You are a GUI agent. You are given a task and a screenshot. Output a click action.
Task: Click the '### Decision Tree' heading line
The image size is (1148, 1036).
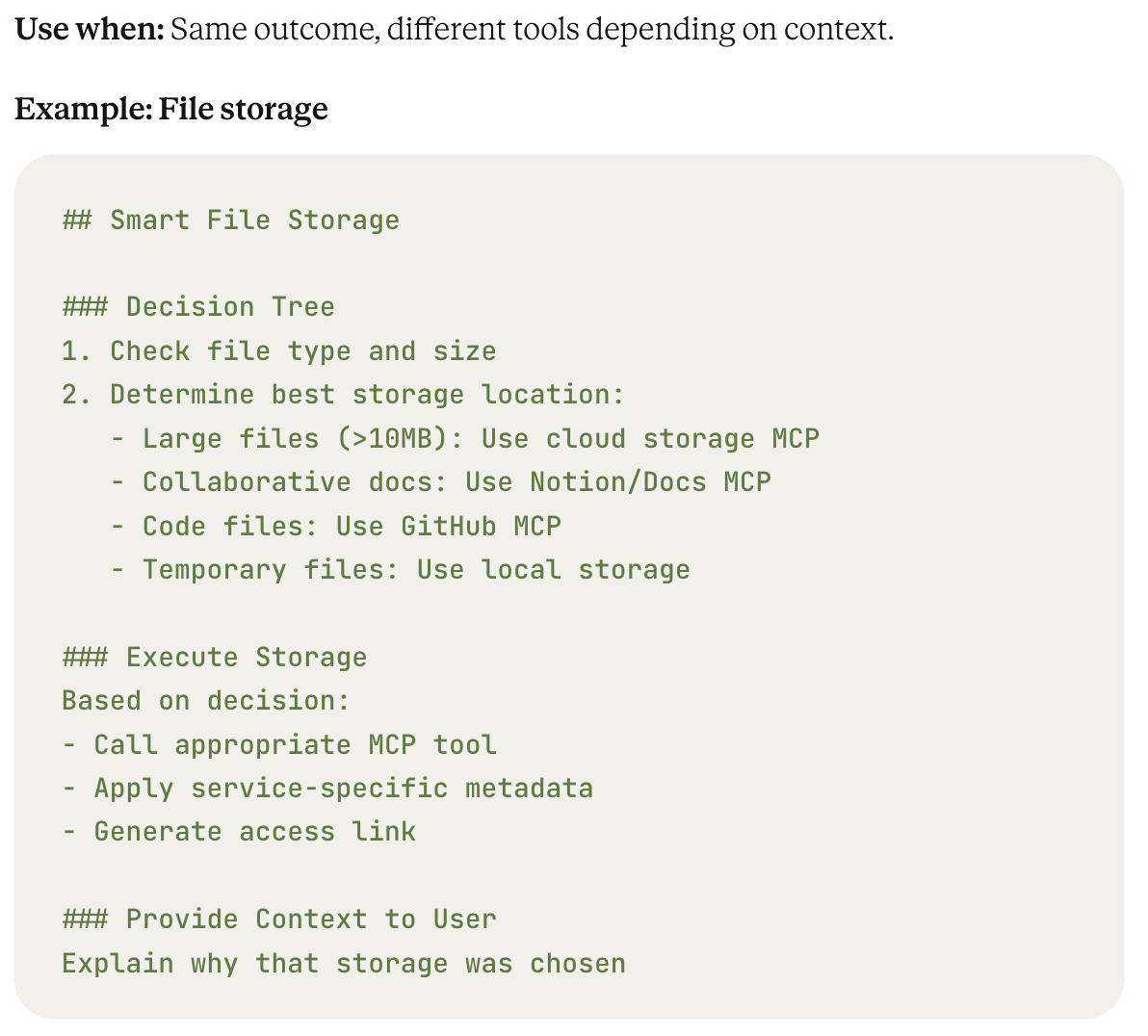[x=198, y=306]
